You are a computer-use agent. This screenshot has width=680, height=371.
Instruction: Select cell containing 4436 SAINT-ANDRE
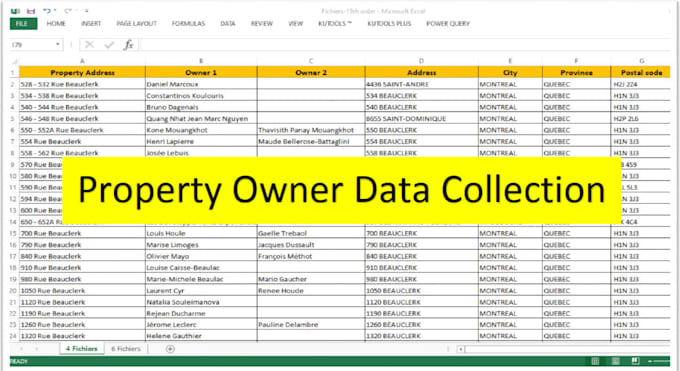point(421,84)
